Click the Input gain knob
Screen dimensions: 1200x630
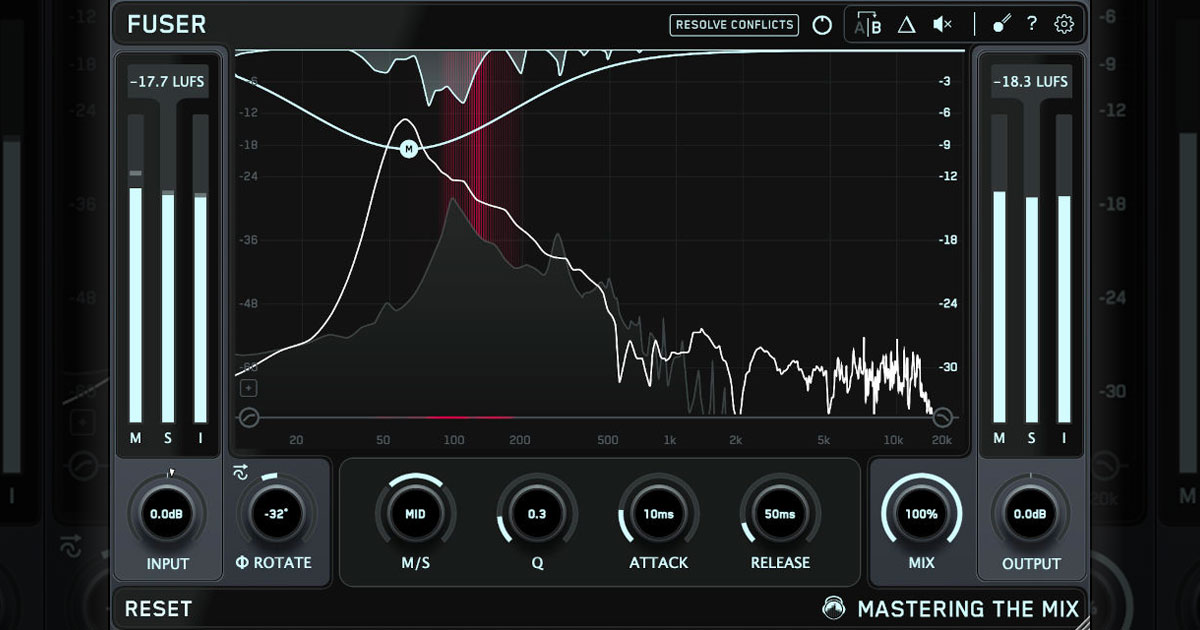click(167, 515)
